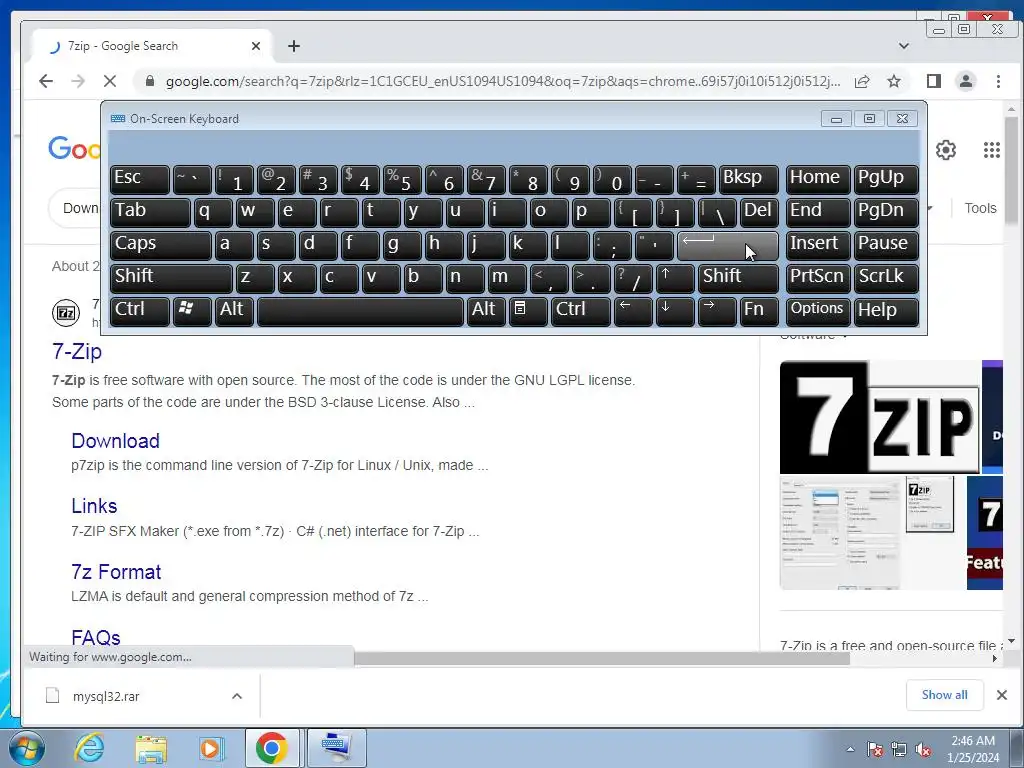Toggle the Fn key
The height and width of the screenshot is (768, 1024).
pyautogui.click(x=759, y=311)
